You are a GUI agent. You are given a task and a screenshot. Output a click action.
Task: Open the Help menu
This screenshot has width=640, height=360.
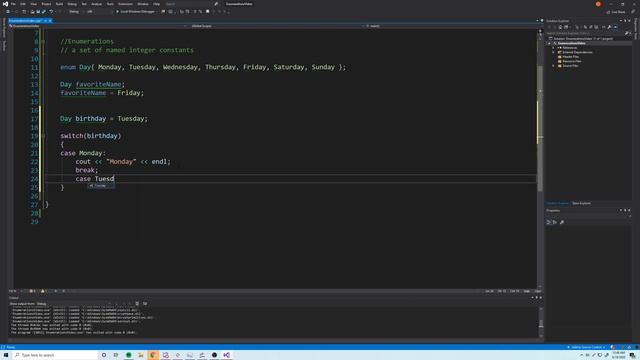156,4
